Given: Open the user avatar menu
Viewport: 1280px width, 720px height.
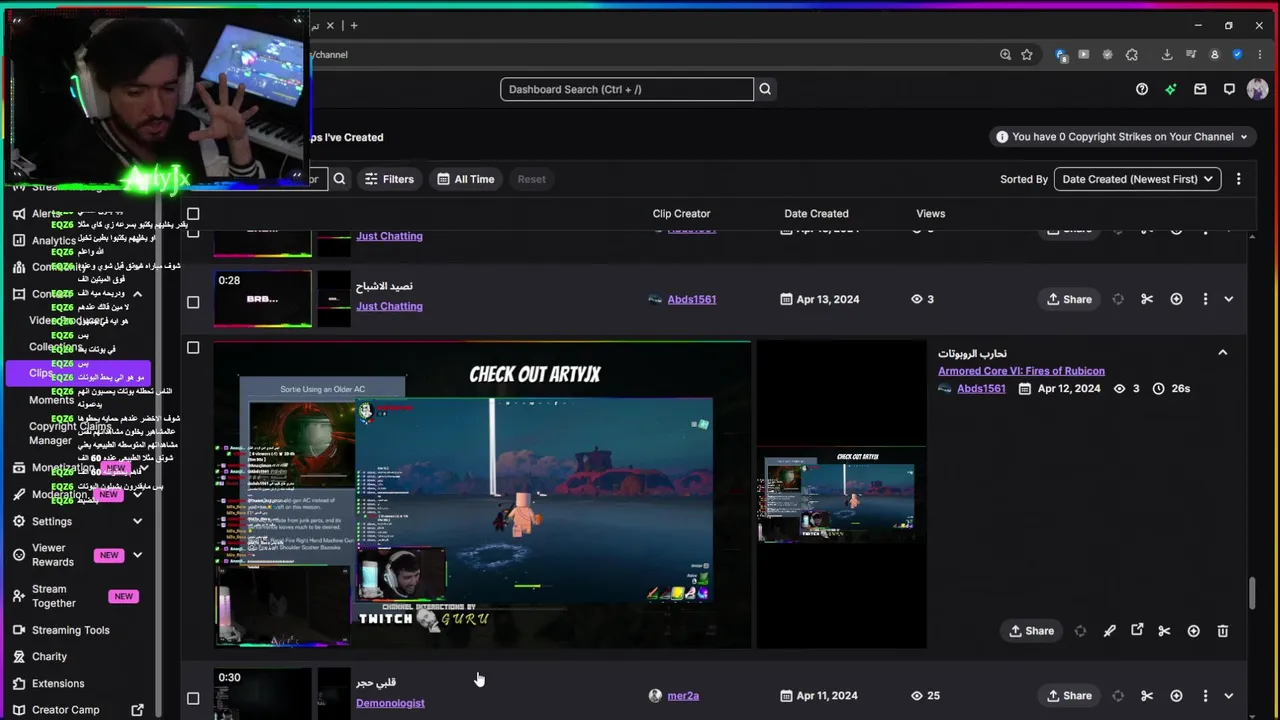Looking at the screenshot, I should pos(1257,89).
